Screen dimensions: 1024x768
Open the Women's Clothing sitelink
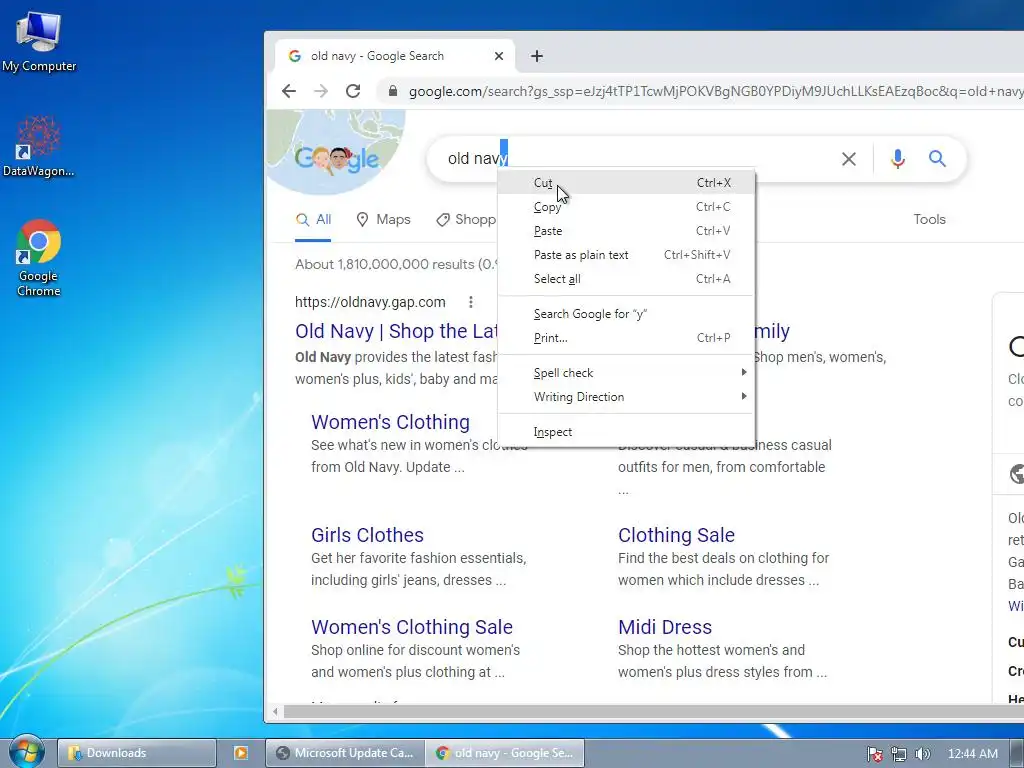pos(391,422)
